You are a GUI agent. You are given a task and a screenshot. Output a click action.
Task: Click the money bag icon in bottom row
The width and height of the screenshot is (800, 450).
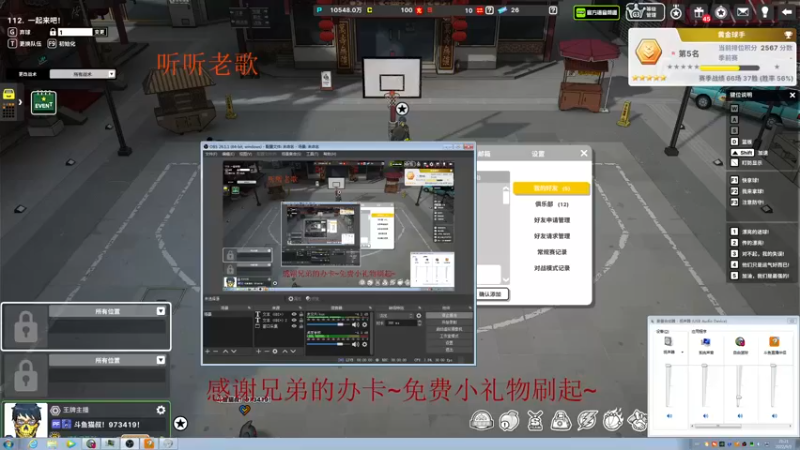pos(535,421)
